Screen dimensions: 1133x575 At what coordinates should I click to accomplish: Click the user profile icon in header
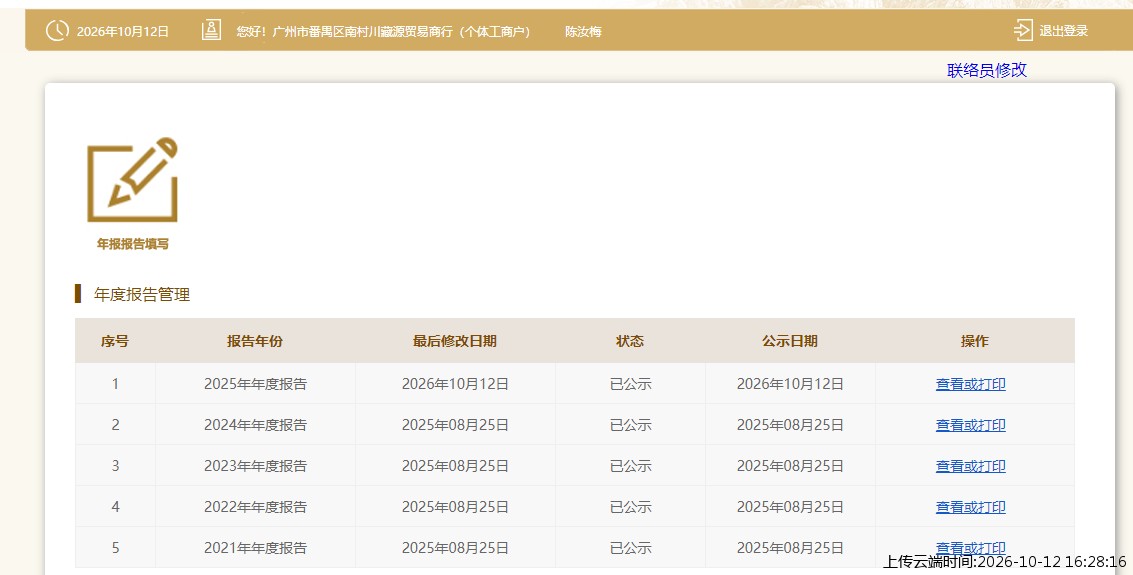(211, 30)
